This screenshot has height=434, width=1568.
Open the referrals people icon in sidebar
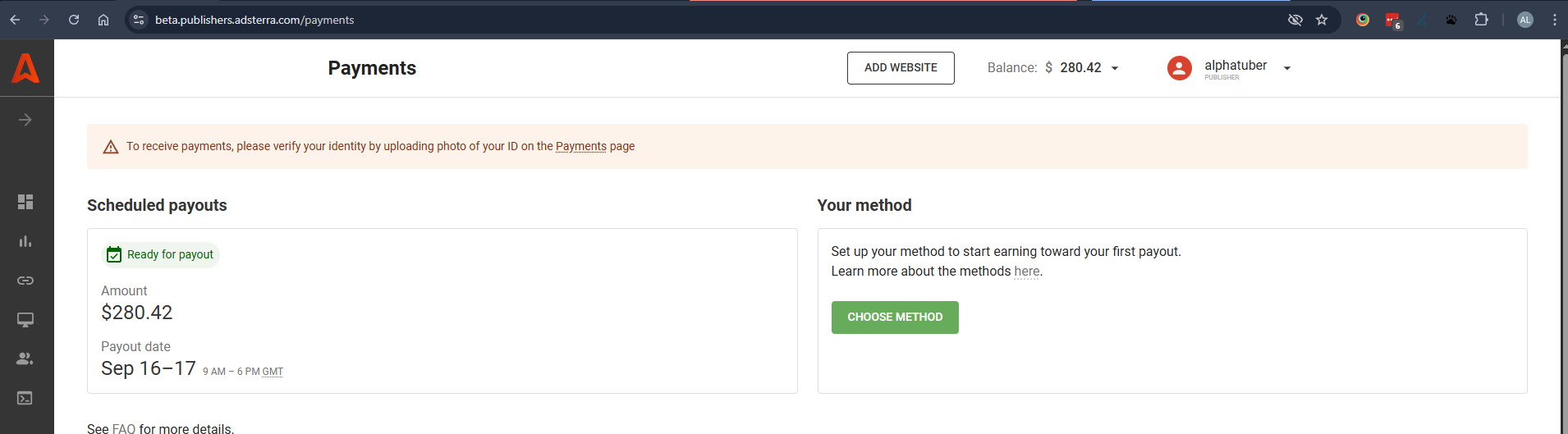(25, 359)
